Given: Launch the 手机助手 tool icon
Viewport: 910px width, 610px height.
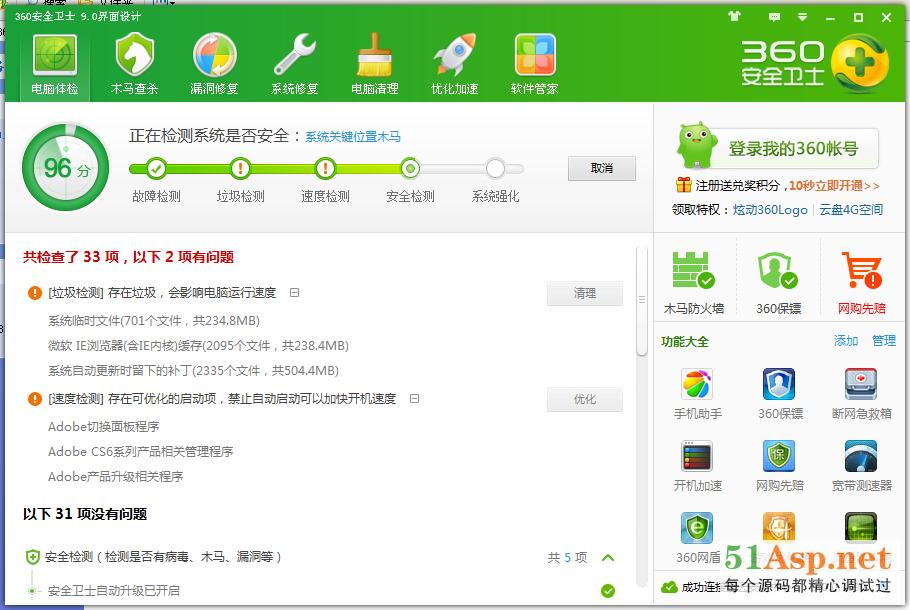Looking at the screenshot, I should [x=697, y=384].
